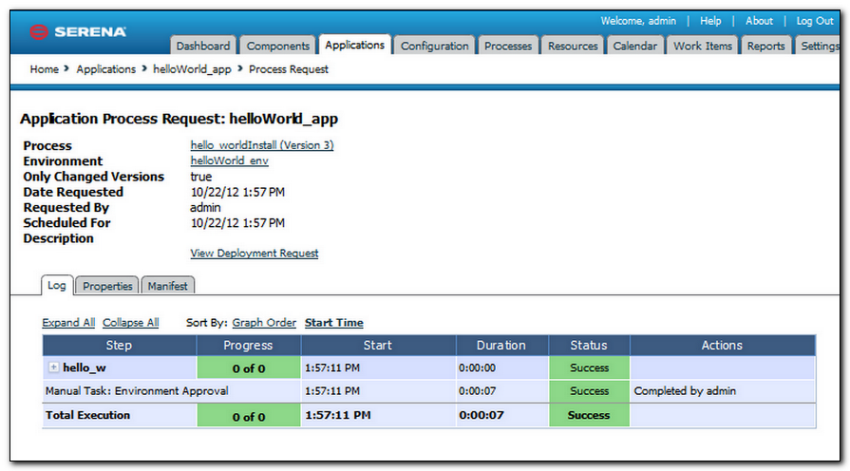The image size is (850, 471).
Task: Click Total Execution progress bar 0 of 0
Action: (x=249, y=416)
